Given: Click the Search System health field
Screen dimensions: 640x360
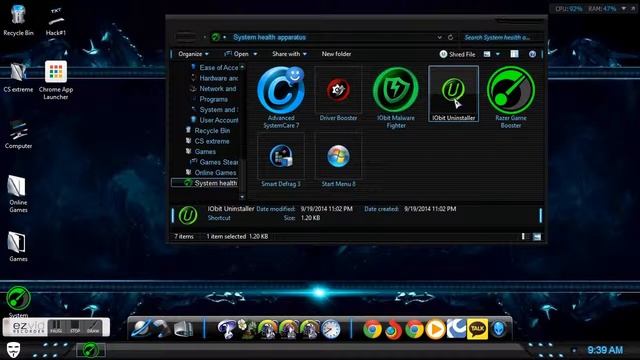Looking at the screenshot, I should 501,37.
